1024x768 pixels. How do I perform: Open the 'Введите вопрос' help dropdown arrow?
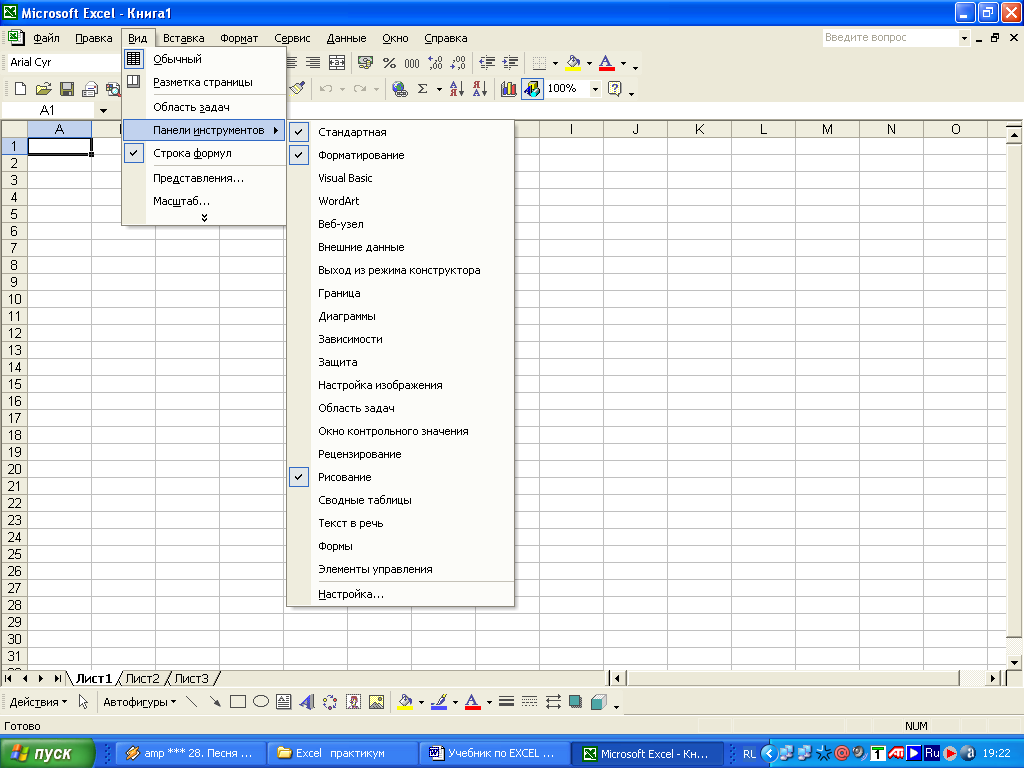click(x=964, y=38)
